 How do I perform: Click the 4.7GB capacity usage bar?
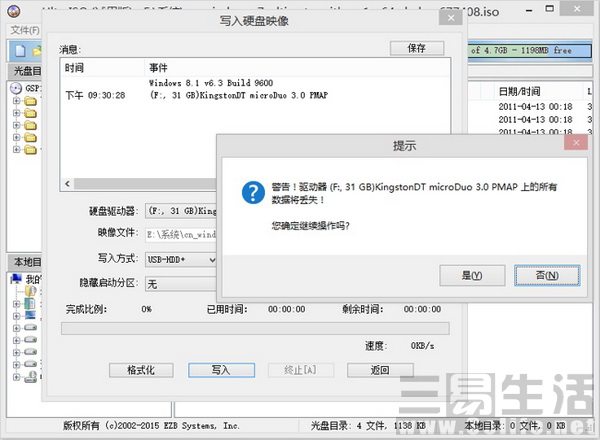530,51
